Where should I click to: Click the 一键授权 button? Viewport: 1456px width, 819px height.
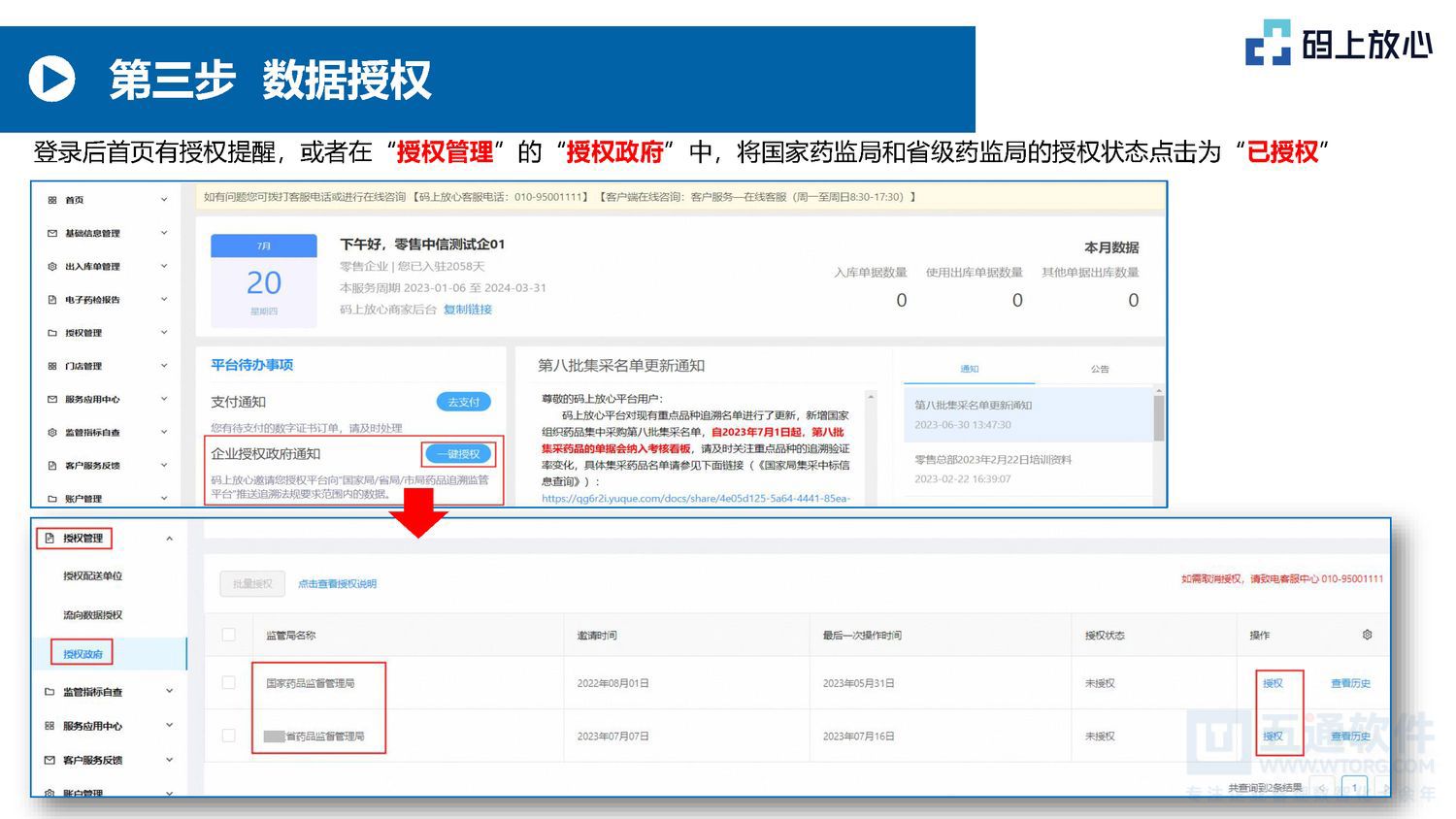coord(460,453)
